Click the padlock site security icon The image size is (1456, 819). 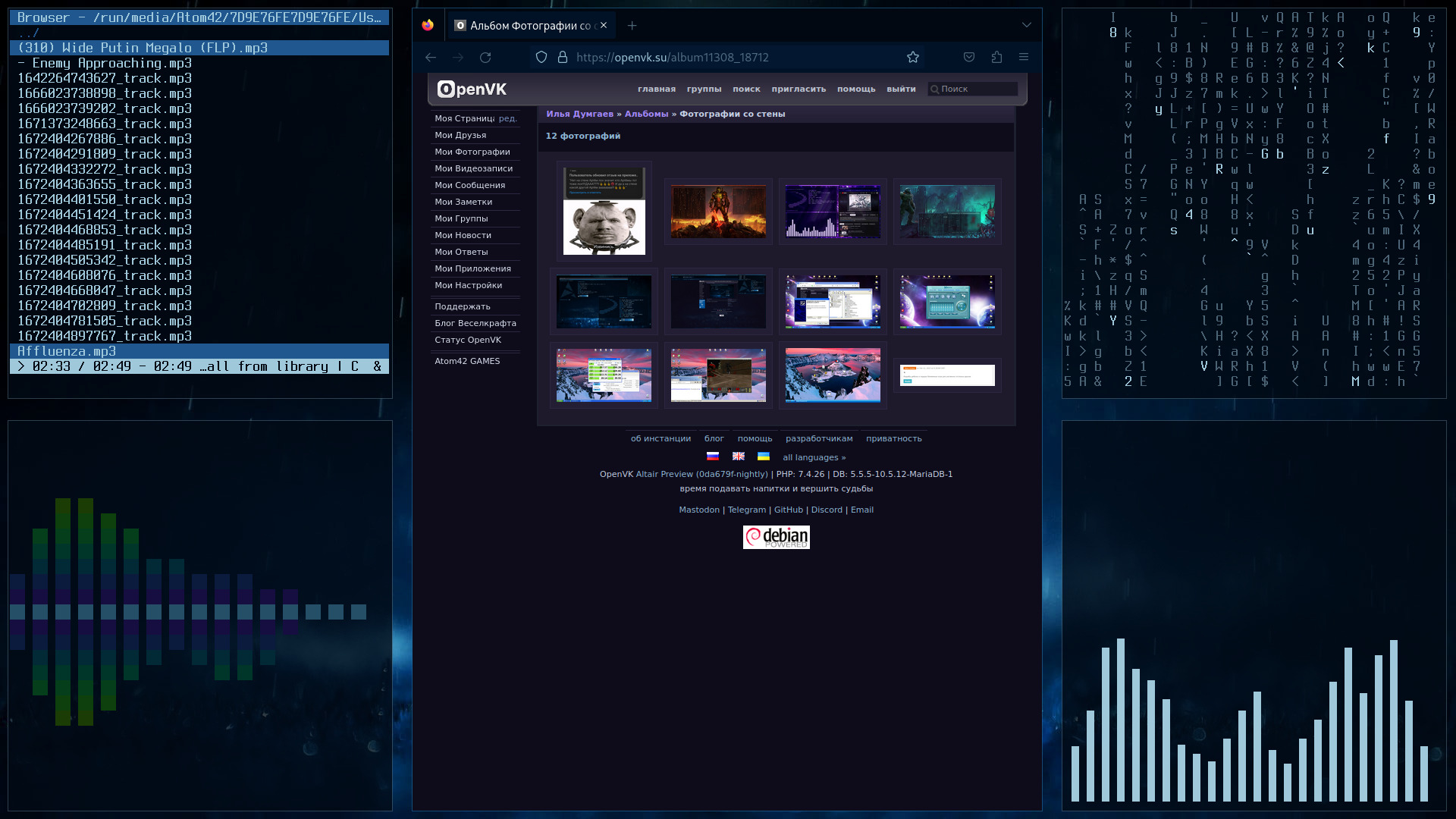click(x=563, y=58)
